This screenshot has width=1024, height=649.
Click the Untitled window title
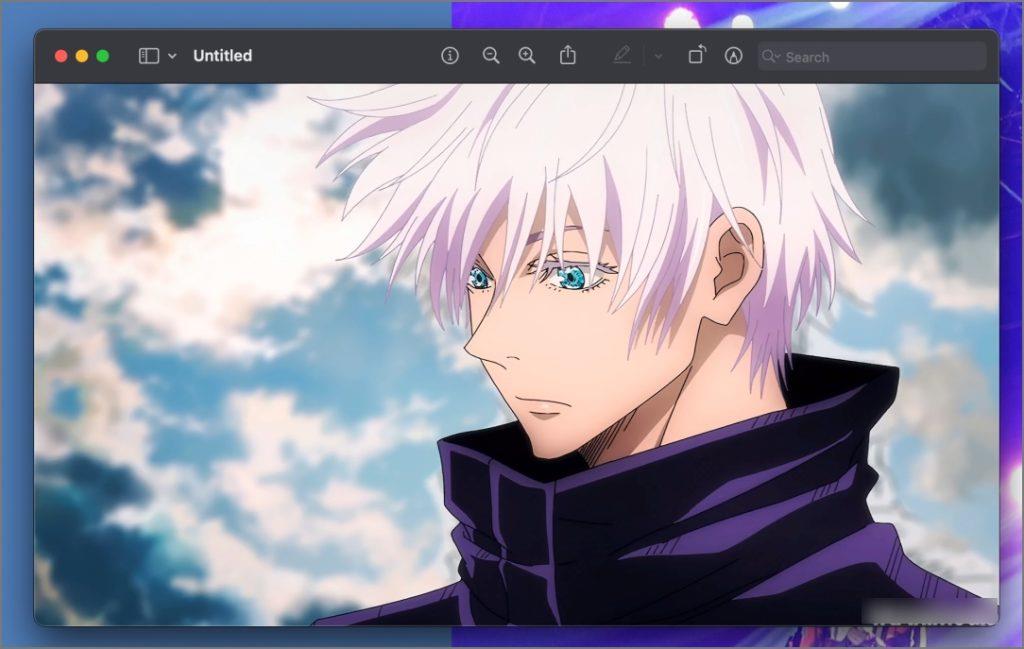coord(223,55)
